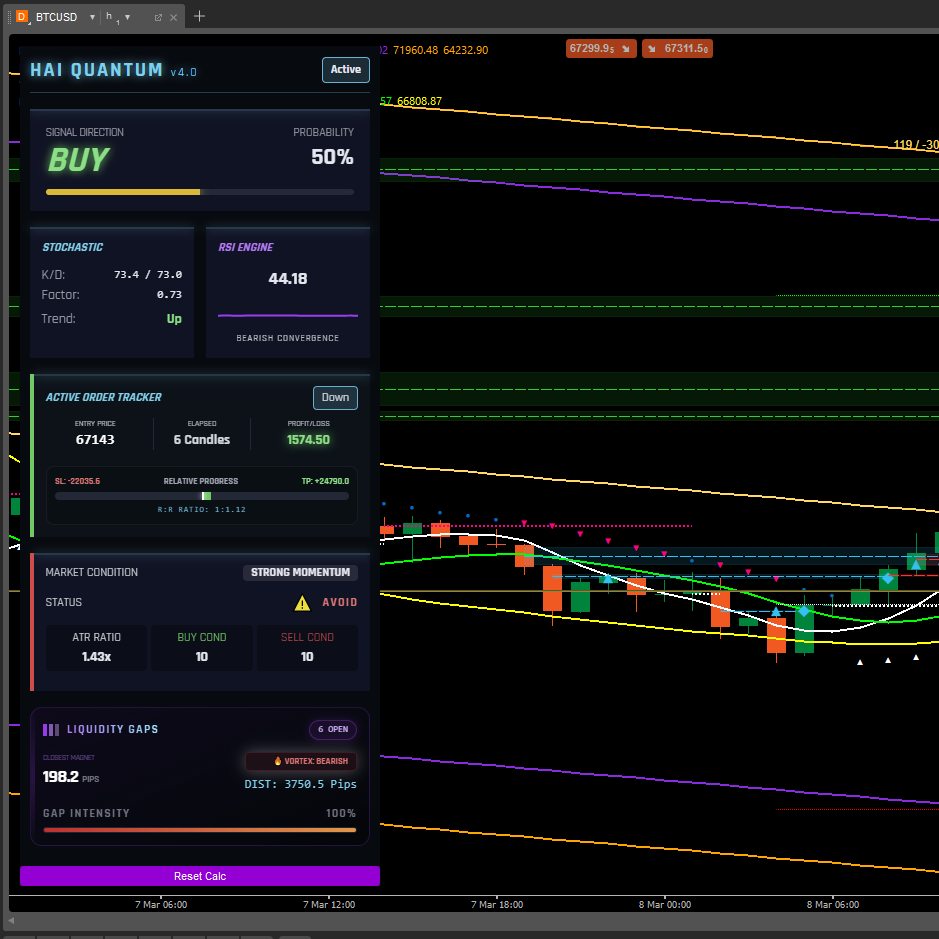Select the BTCUSD chart tab
939x939 pixels.
point(56,18)
